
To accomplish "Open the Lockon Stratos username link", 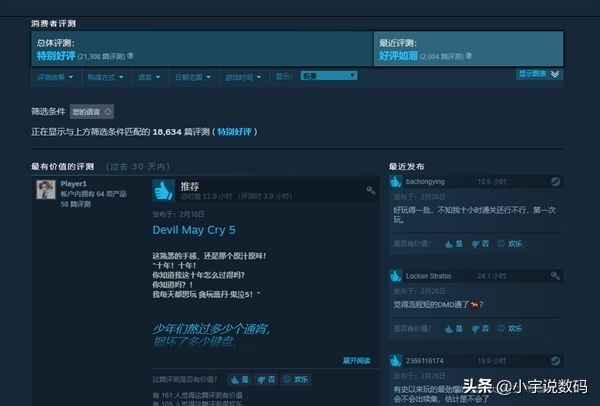I will point(429,276).
